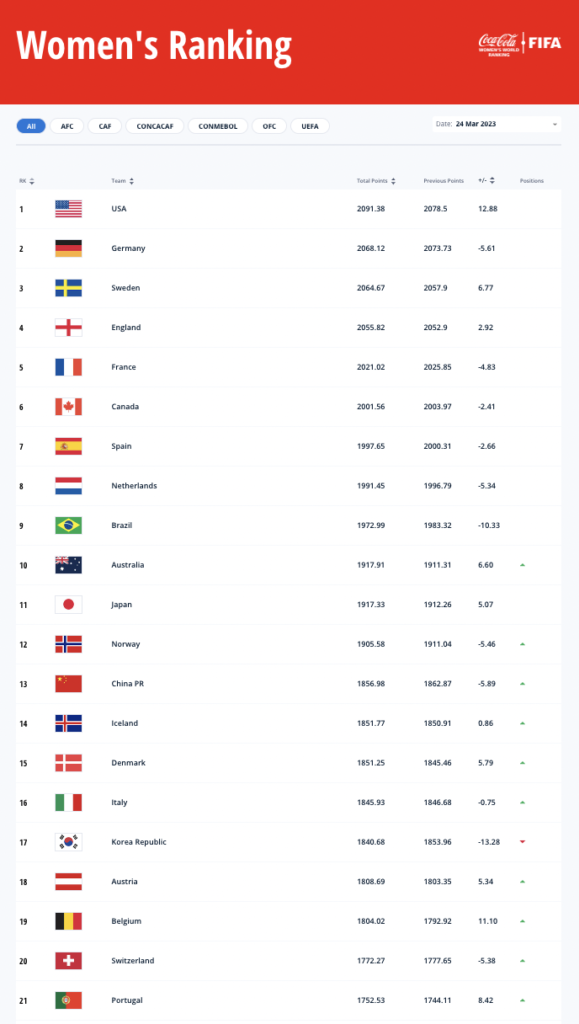Click the Japan flag icon
The image size is (579, 1024).
(x=69, y=605)
